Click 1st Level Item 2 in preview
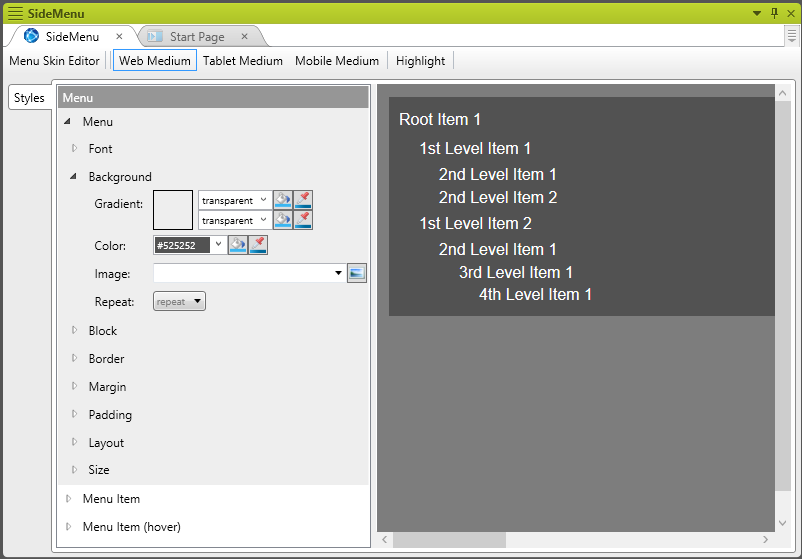This screenshot has height=559, width=802. (x=475, y=223)
